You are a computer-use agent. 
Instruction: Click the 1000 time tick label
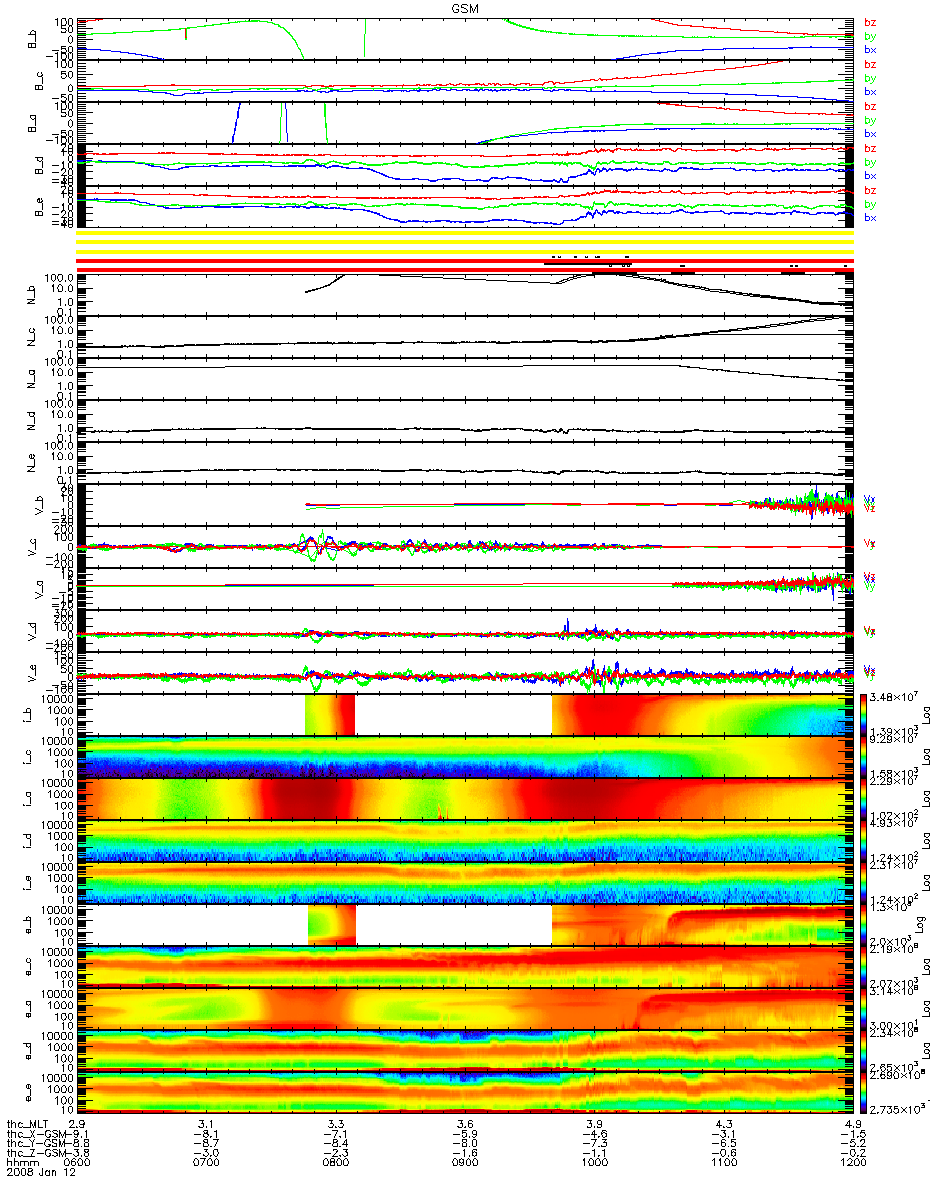point(595,1165)
